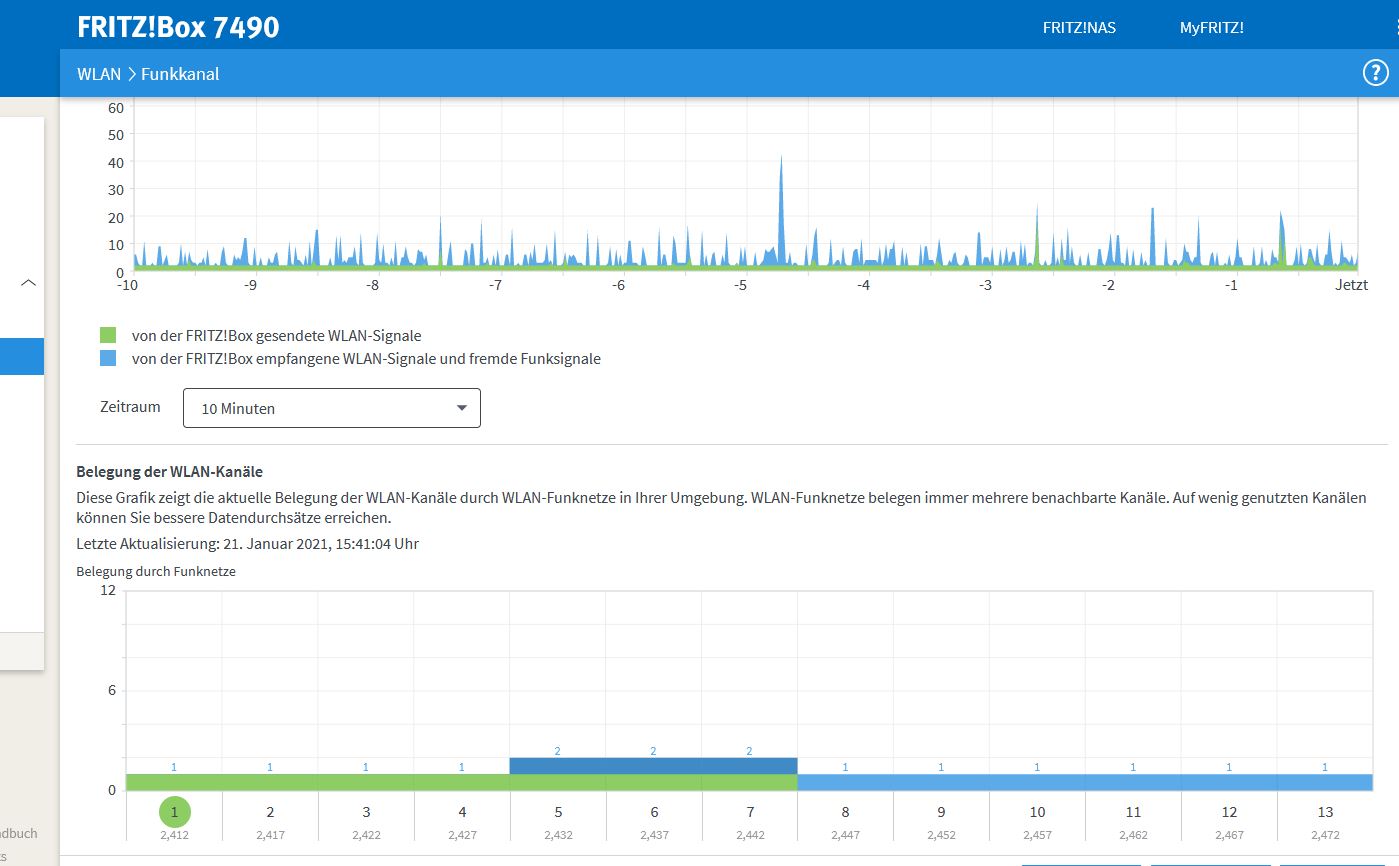Select channel 7 in the channel chart

(750, 812)
